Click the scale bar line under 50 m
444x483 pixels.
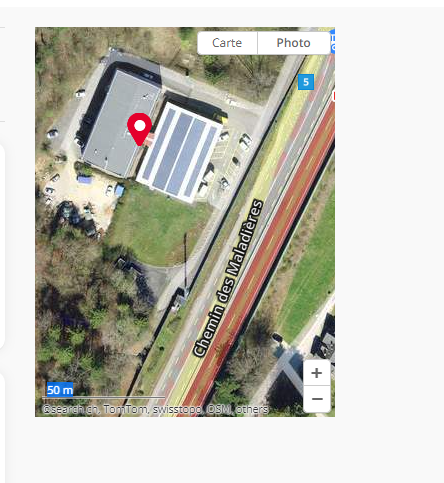[x=103, y=397]
